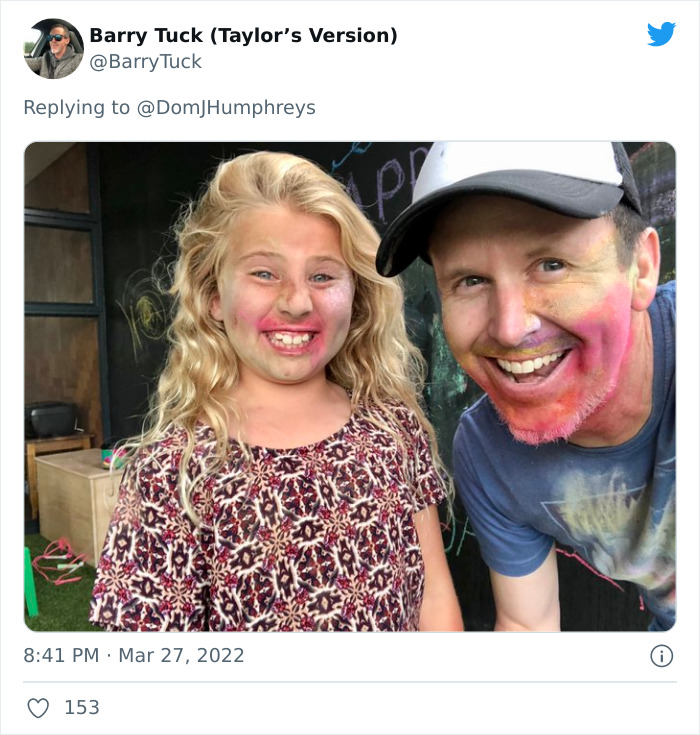
Task: Click the display name Barry Tuck (Taylor's Version)
Action: [x=243, y=35]
